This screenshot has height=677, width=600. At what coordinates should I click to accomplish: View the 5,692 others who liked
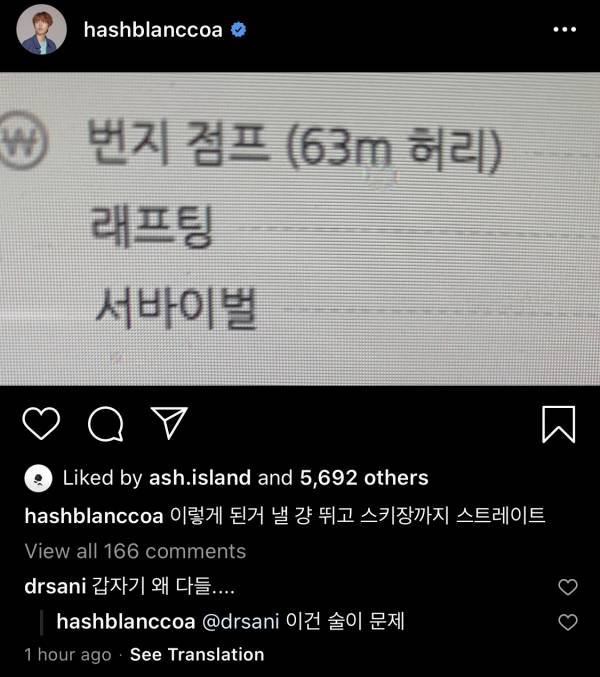pyautogui.click(x=364, y=478)
